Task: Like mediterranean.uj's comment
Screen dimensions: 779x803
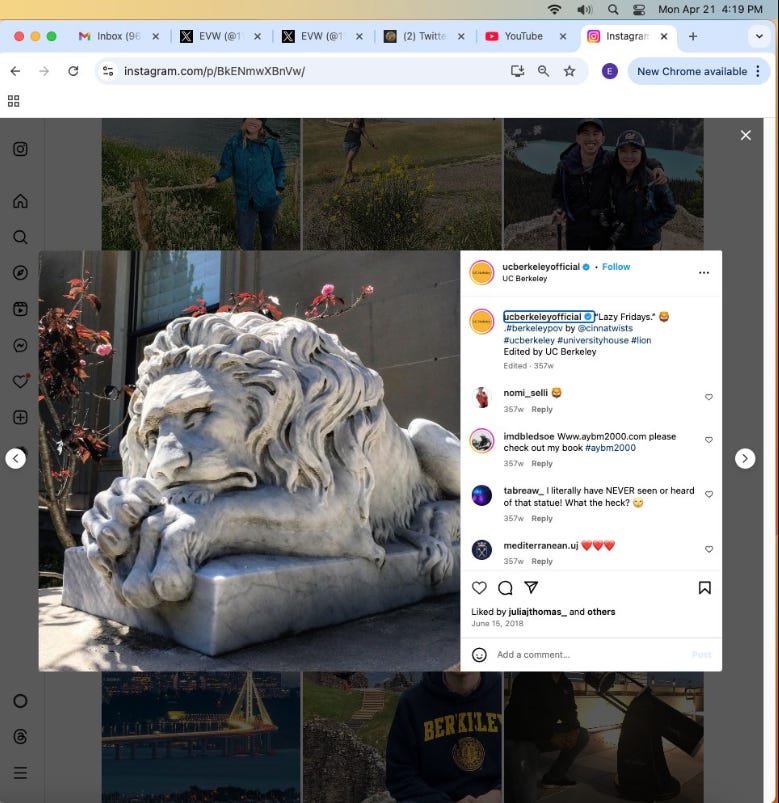Action: [709, 549]
